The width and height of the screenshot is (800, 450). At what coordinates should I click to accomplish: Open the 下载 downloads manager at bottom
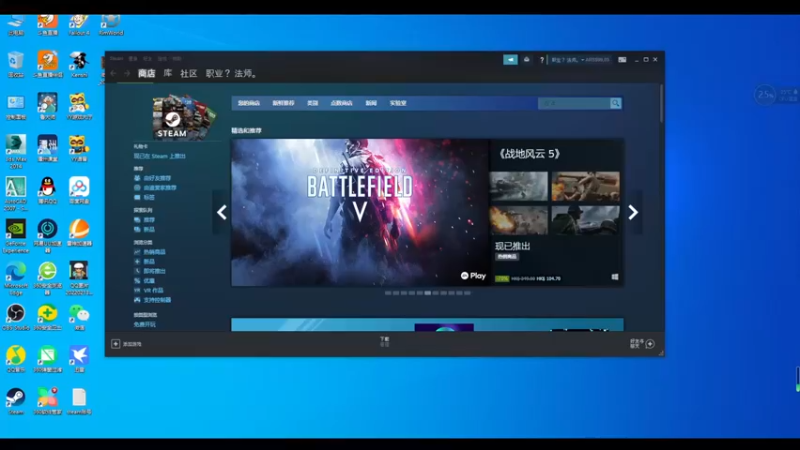(384, 341)
